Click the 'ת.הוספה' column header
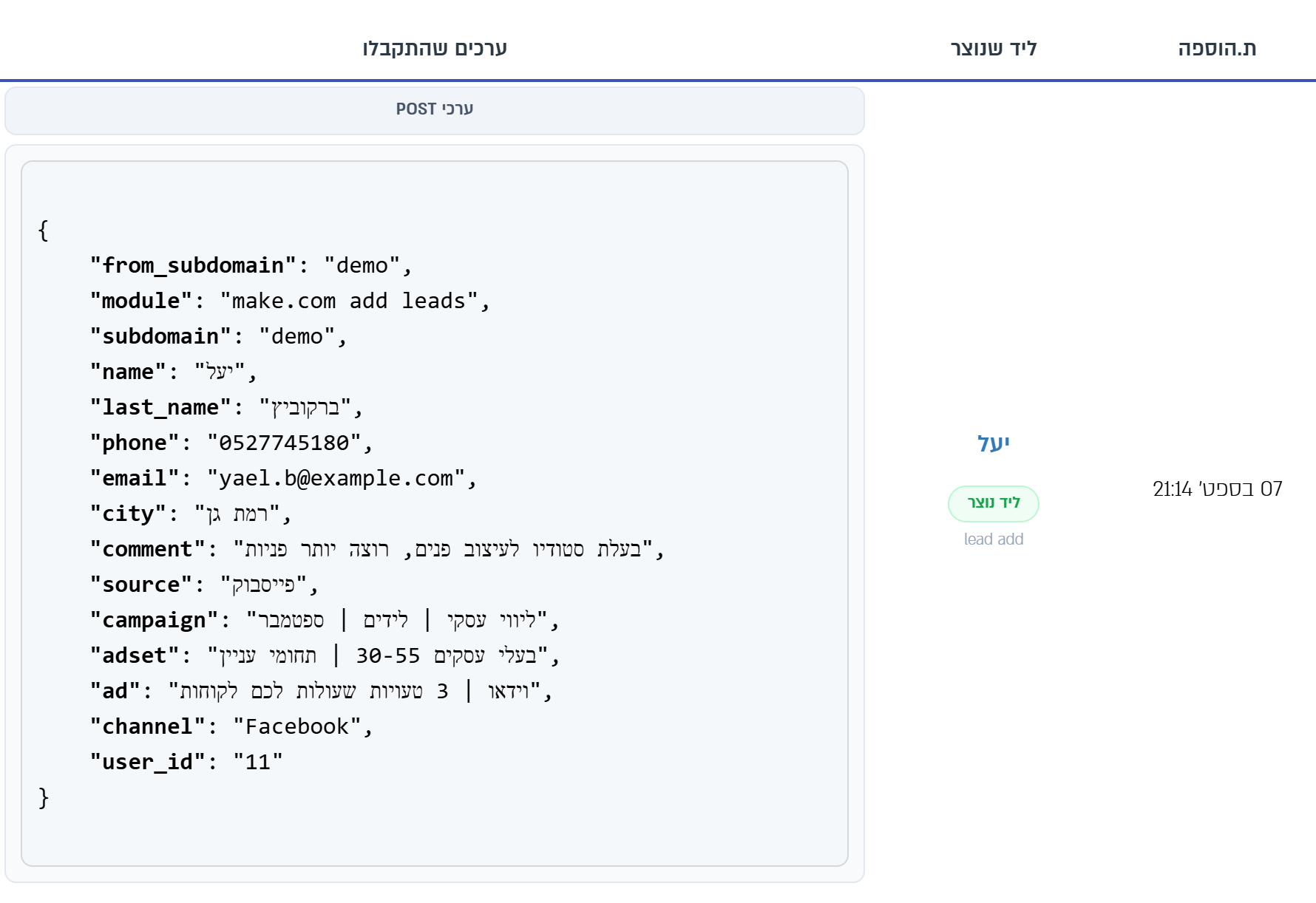Screen dimensions: 1316x903 (x=1217, y=49)
